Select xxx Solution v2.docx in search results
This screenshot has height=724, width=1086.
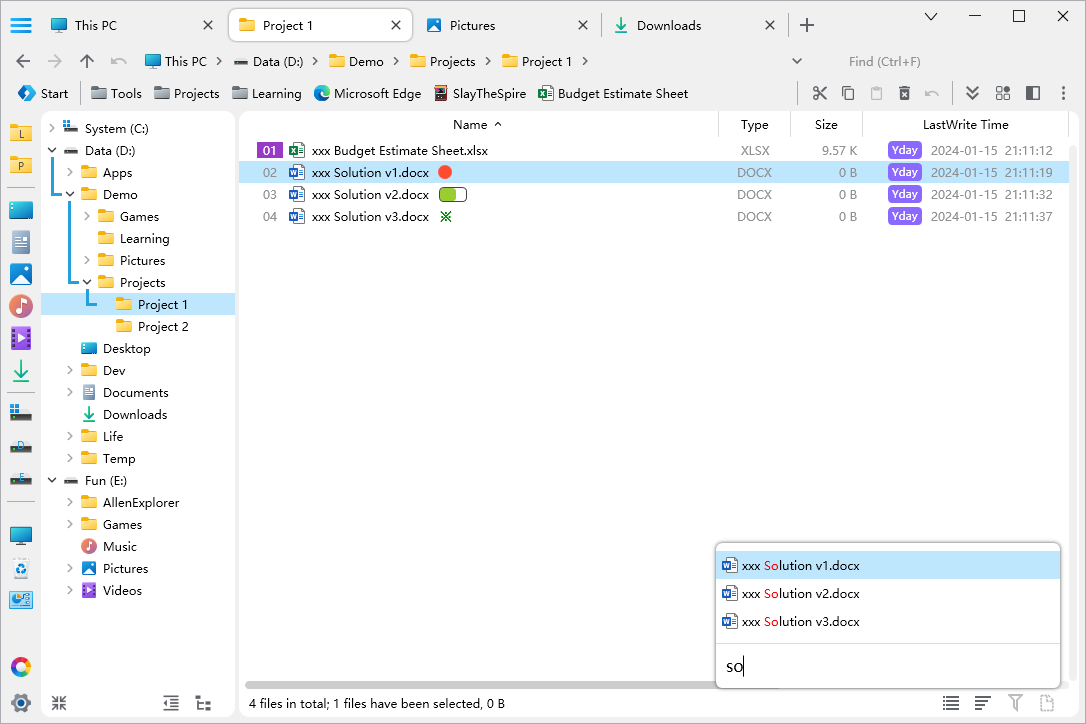[800, 594]
